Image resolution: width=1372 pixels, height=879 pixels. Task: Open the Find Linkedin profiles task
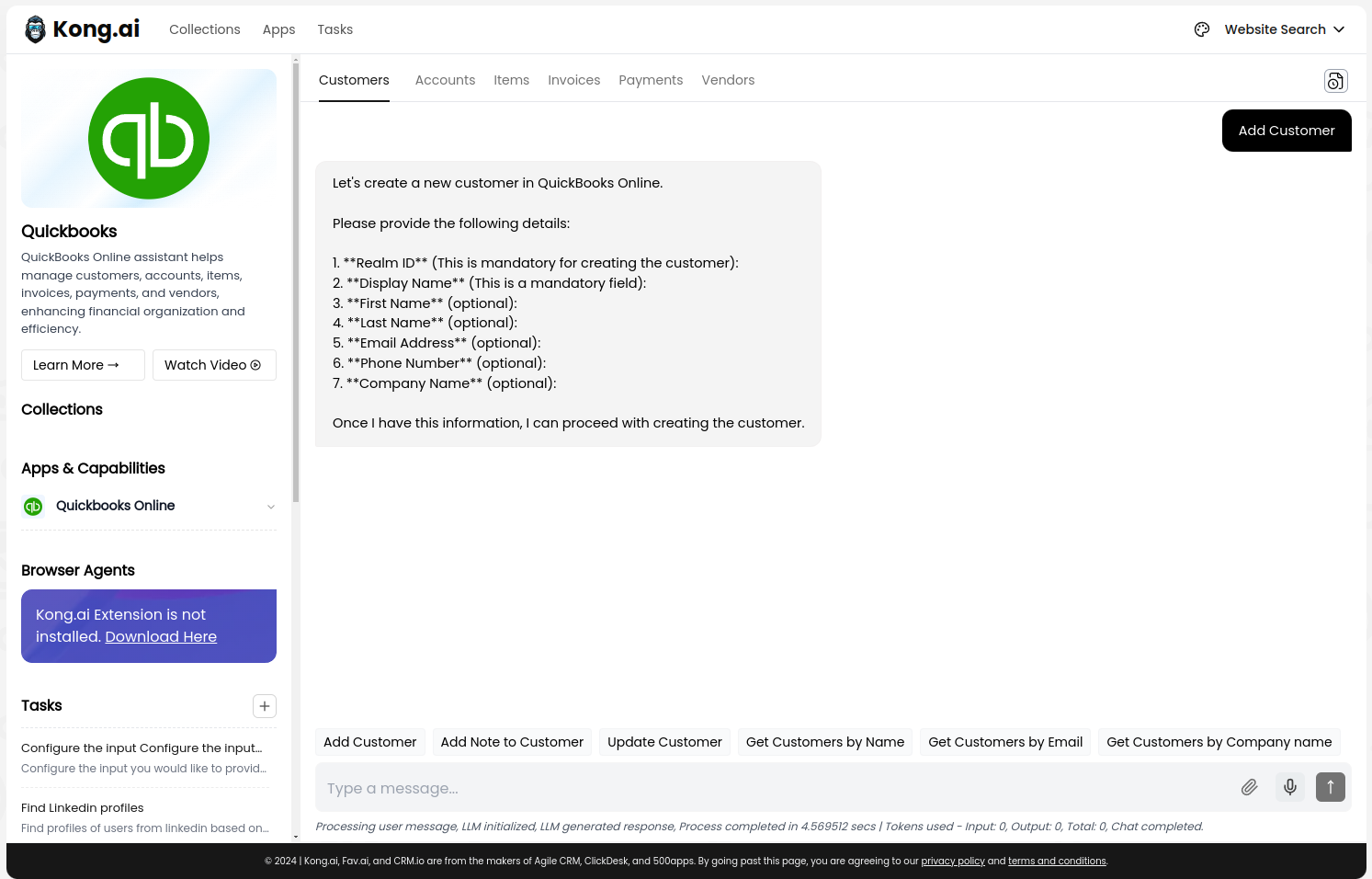[x=145, y=817]
